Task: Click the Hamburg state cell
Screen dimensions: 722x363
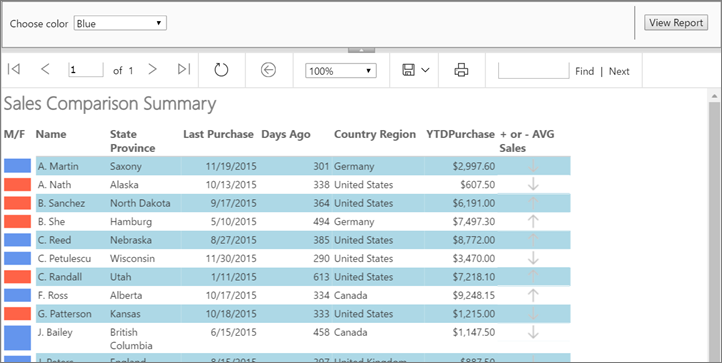Action: coord(131,222)
